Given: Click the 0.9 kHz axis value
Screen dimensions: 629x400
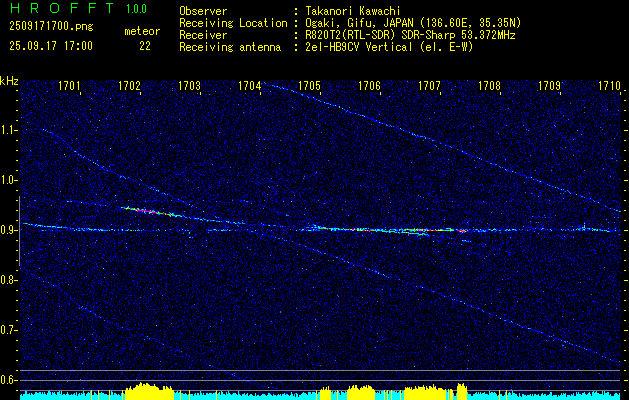Looking at the screenshot, I should [7, 230].
